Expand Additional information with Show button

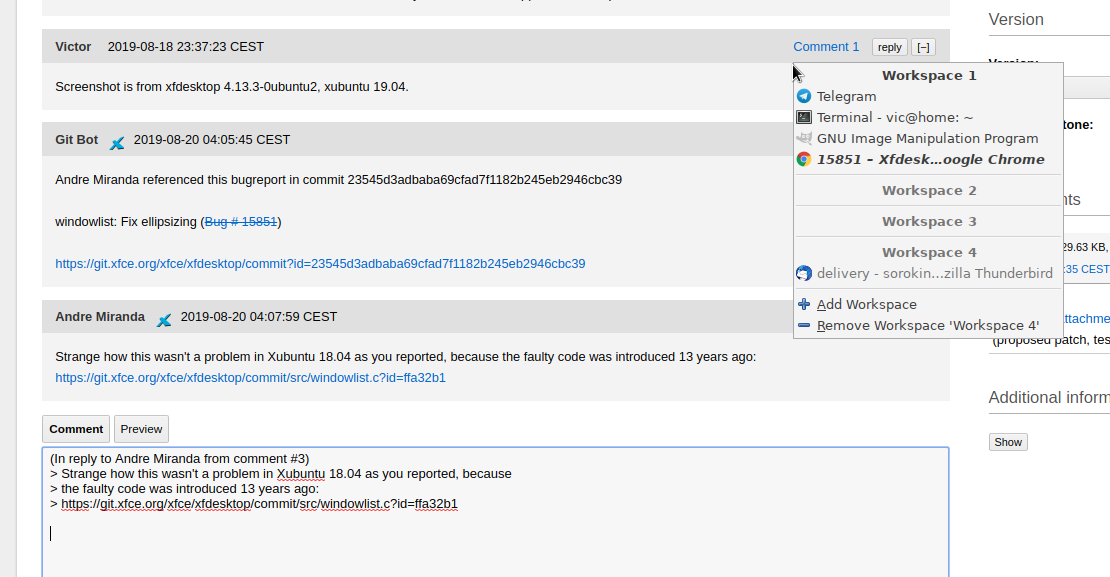[1007, 442]
